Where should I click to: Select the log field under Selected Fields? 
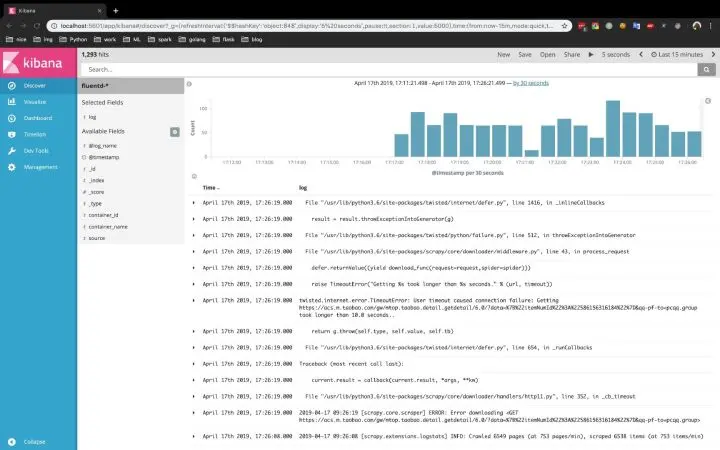pyautogui.click(x=92, y=117)
